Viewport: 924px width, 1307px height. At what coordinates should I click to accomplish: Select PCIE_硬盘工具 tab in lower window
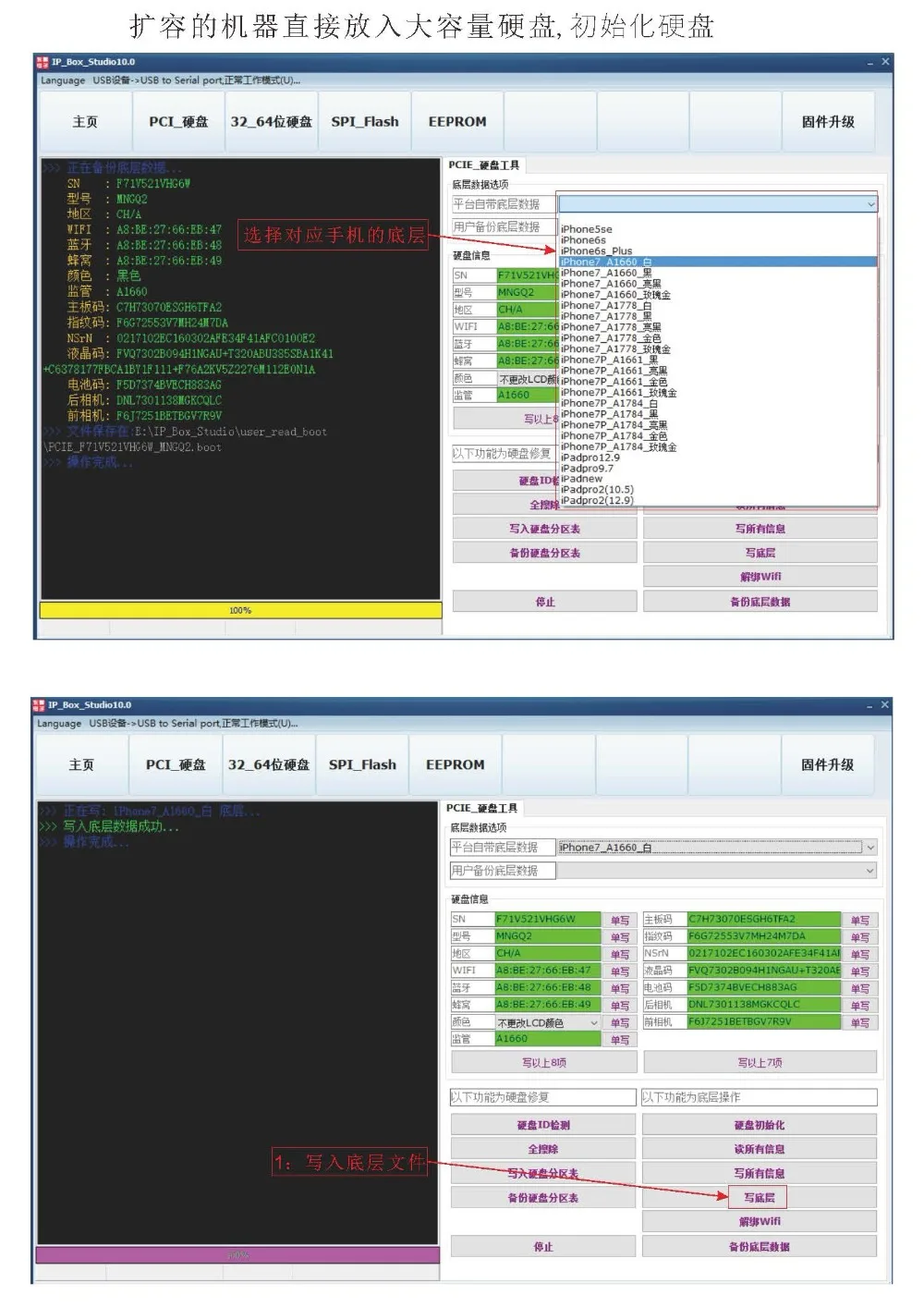481,809
